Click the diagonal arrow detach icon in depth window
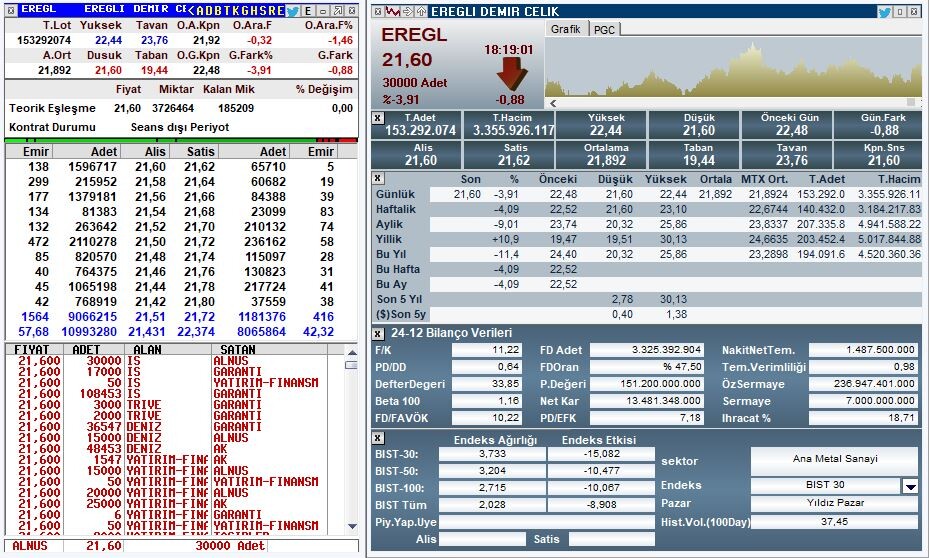 (x=338, y=11)
